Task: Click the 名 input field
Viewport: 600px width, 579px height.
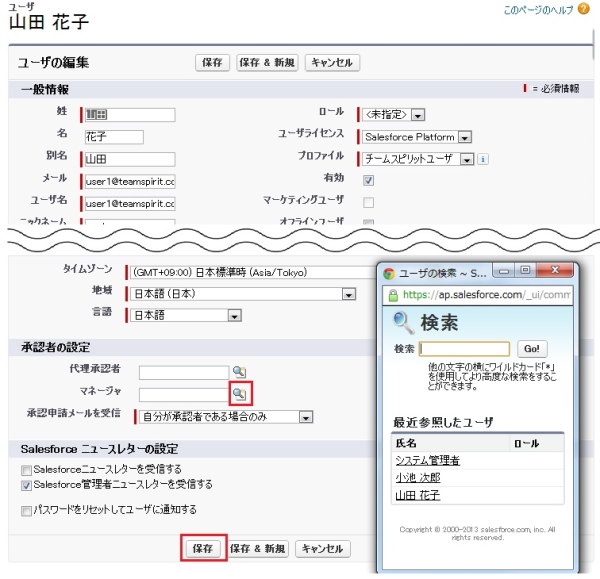Action: (x=114, y=137)
